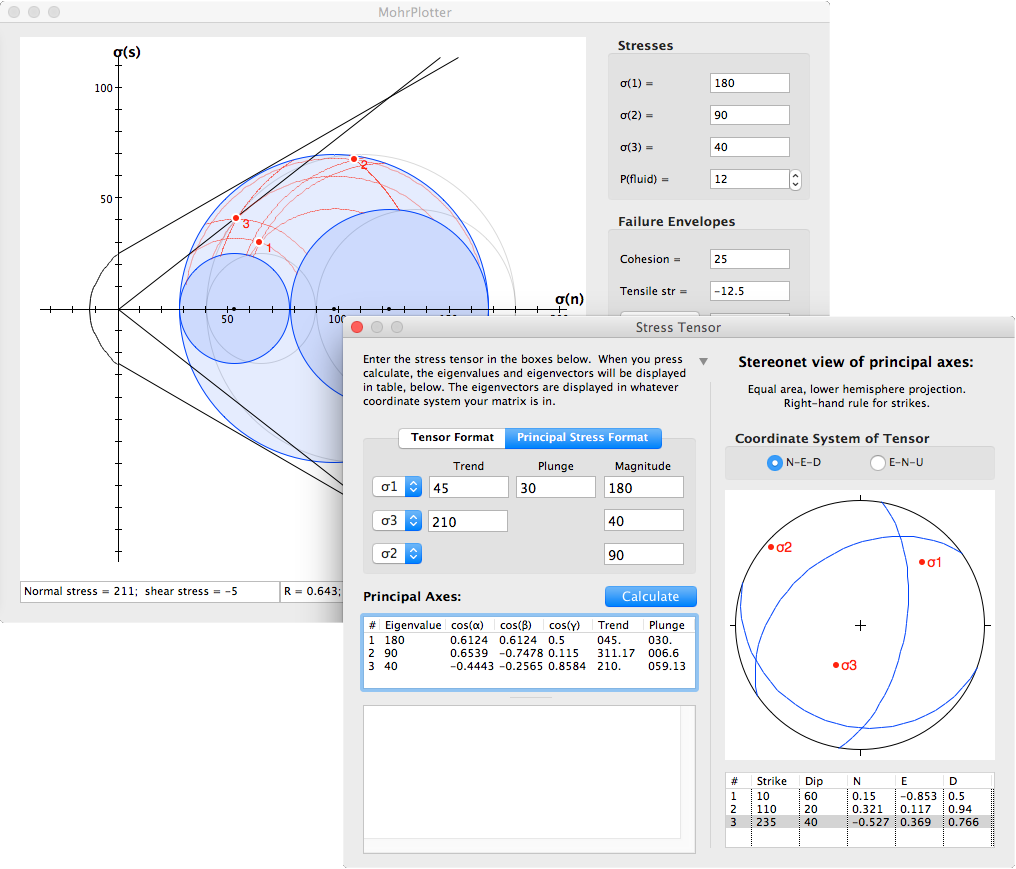Select the N-E-D coordinate system

coord(774,462)
